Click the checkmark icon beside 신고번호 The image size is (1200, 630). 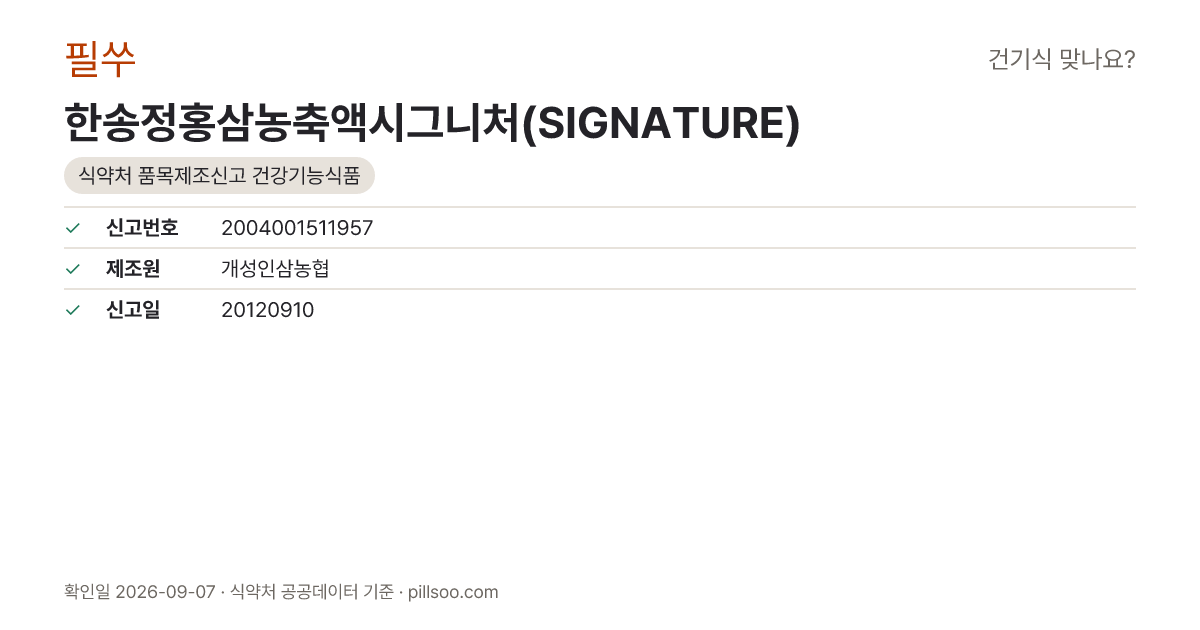pos(72,228)
